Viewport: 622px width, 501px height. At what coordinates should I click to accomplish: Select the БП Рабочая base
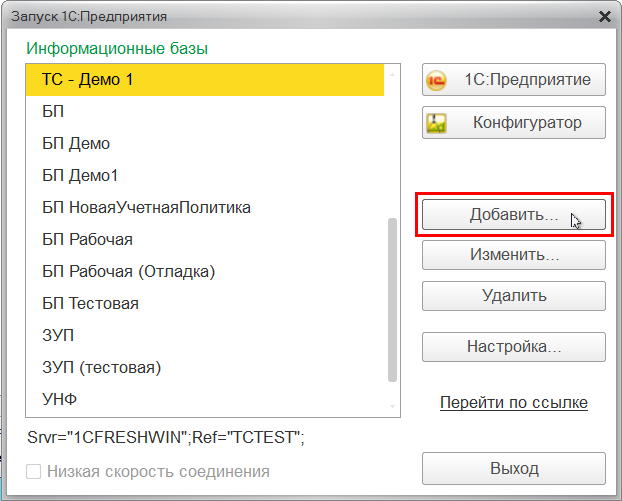(205, 240)
